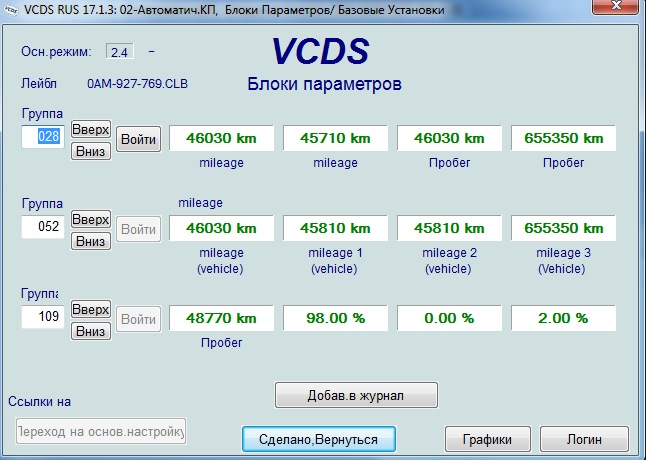Click the first 46030 km value in group 028
Viewport: 646px width, 460px height.
[221, 138]
